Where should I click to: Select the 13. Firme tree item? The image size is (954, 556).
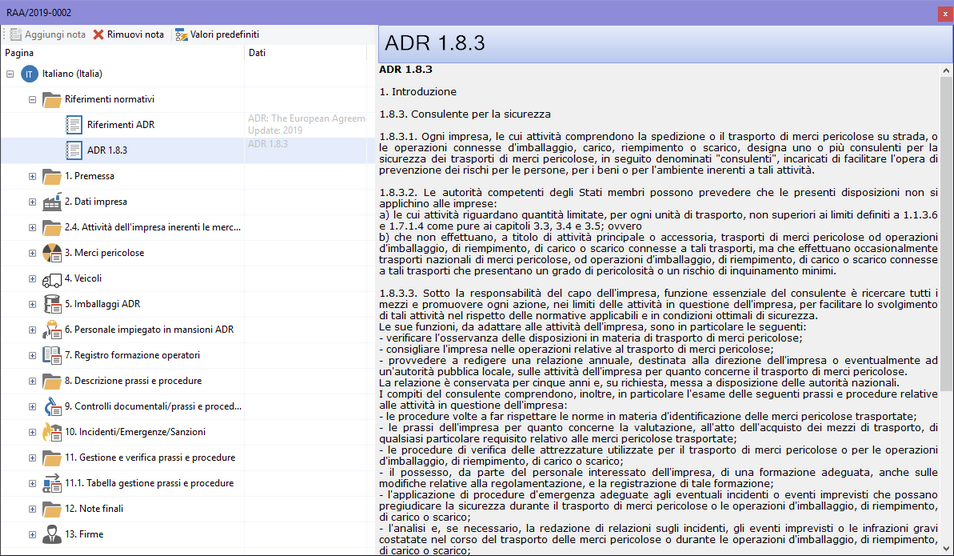point(84,534)
